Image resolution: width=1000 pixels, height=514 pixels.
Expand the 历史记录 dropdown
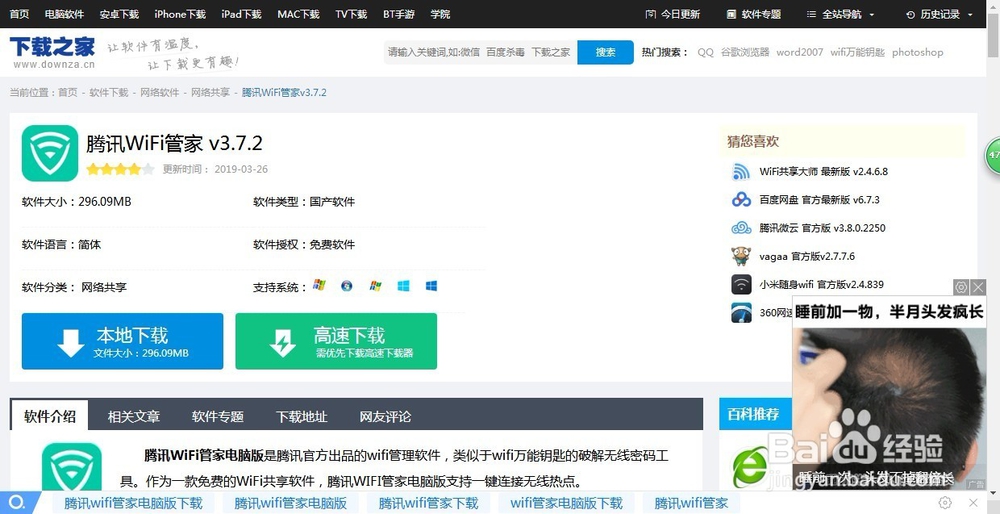(939, 14)
